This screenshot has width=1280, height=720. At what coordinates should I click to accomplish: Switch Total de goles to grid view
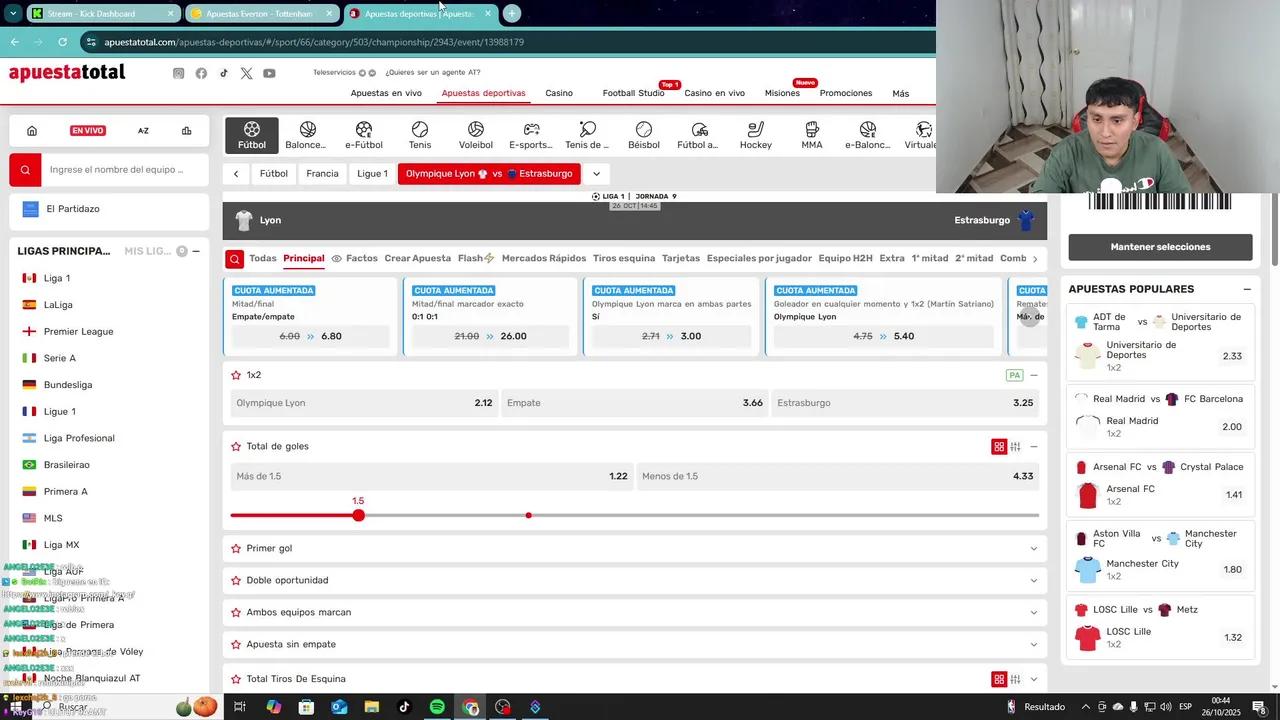[998, 447]
